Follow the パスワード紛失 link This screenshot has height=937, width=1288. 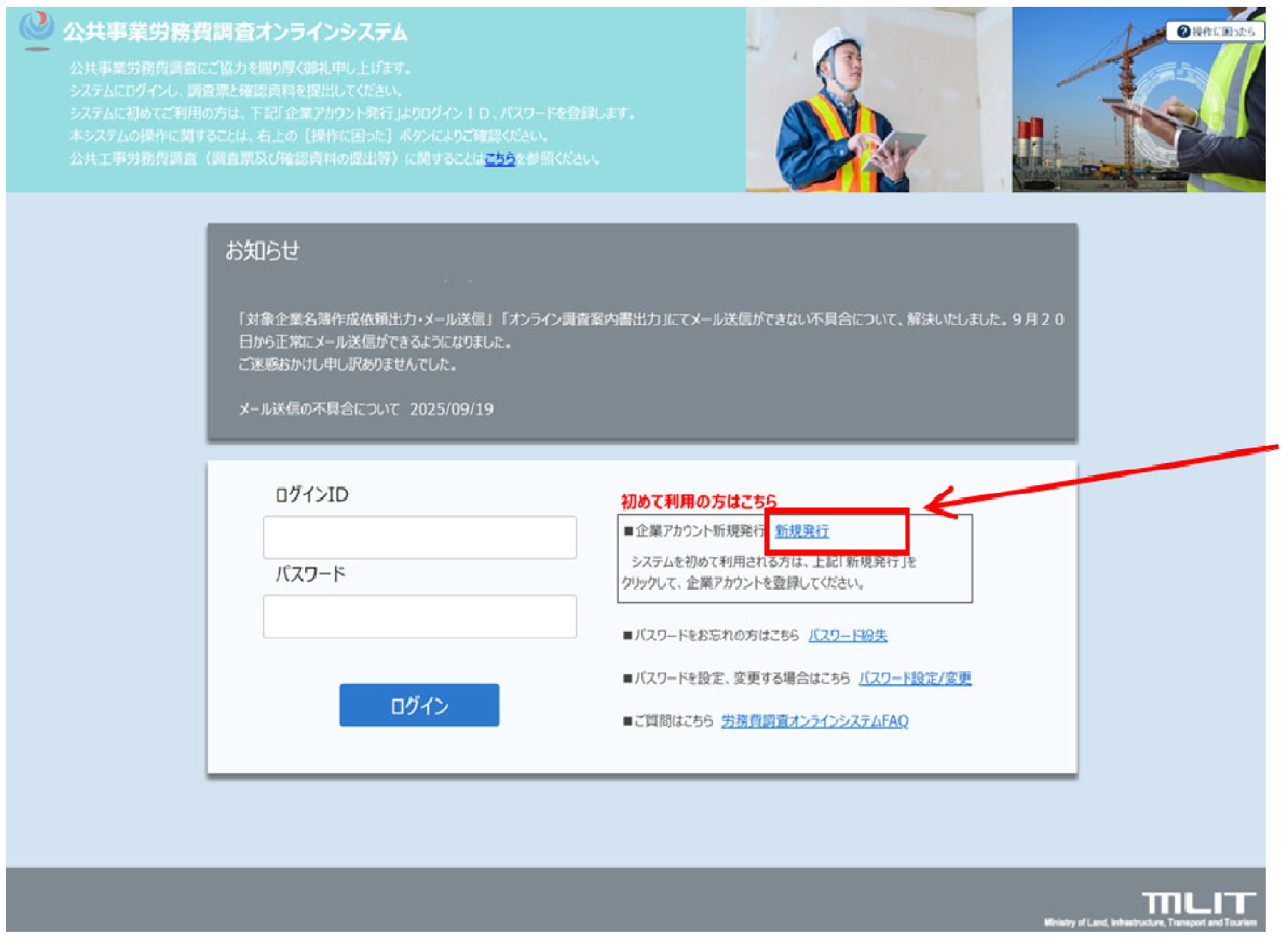[x=848, y=635]
